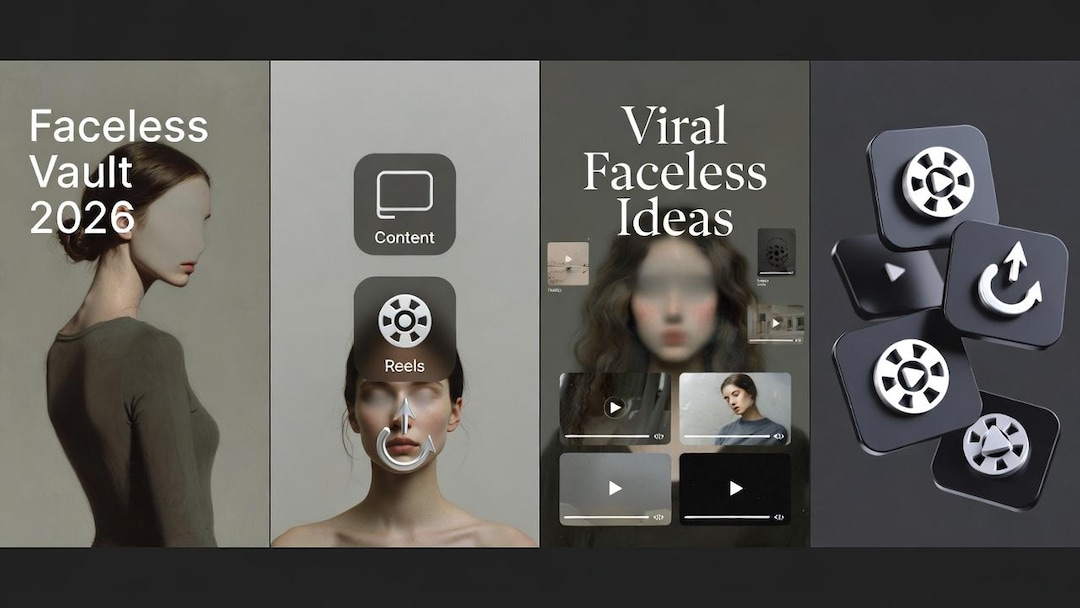Open the Reels app tile
The height and width of the screenshot is (608, 1080).
[404, 328]
